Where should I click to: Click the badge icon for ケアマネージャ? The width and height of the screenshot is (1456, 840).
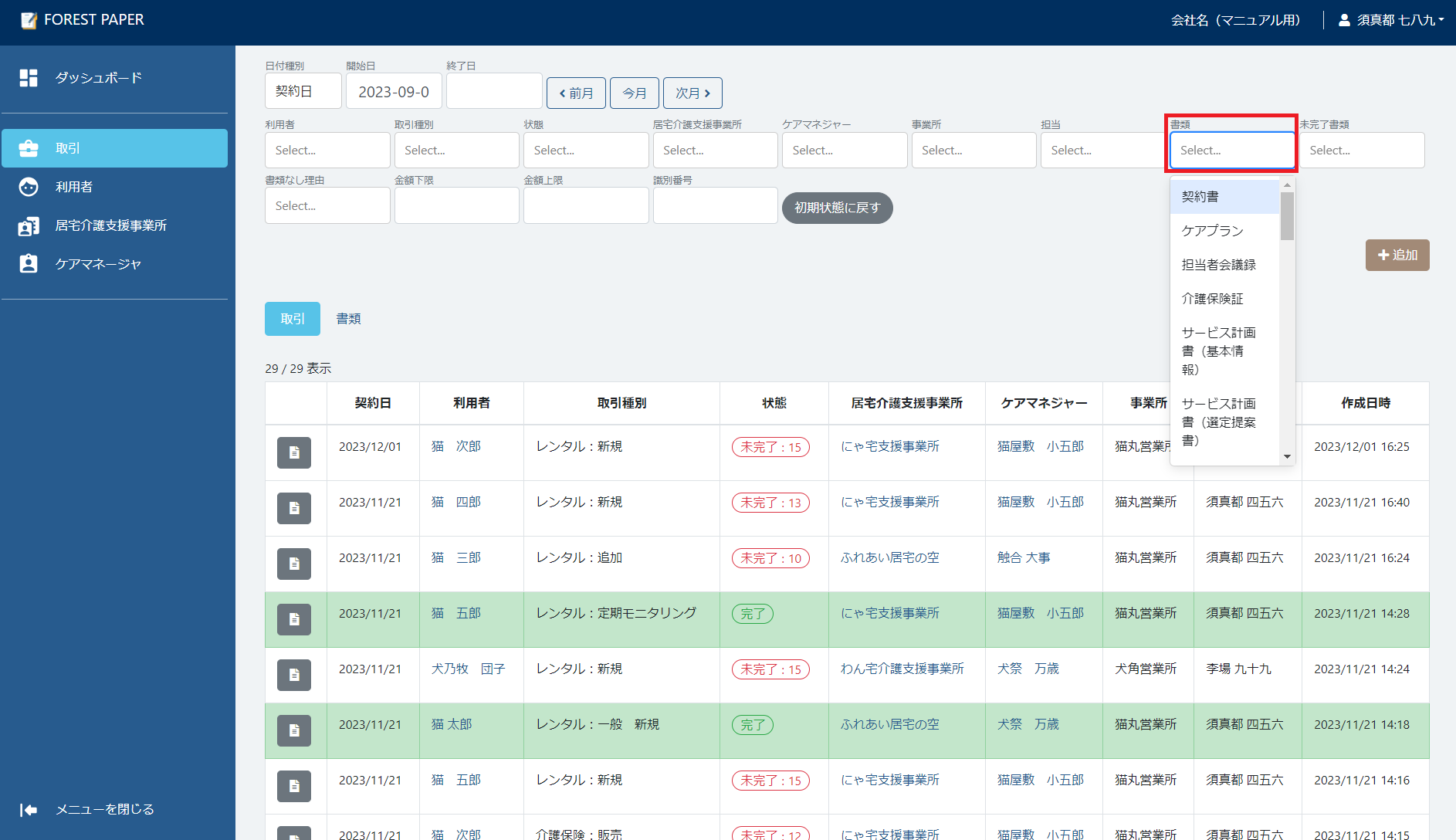point(29,264)
